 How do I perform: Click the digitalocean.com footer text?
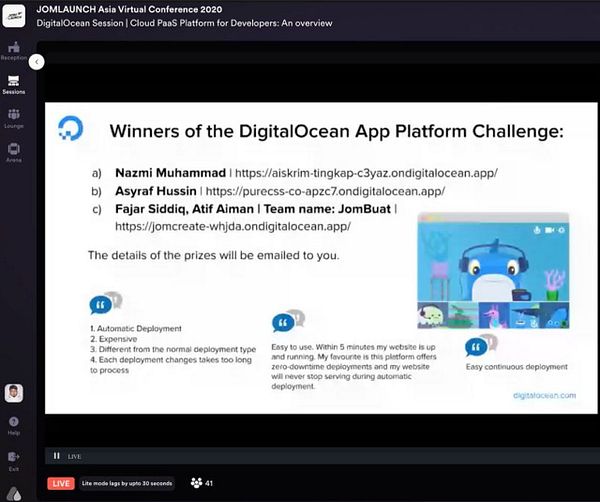(544, 395)
